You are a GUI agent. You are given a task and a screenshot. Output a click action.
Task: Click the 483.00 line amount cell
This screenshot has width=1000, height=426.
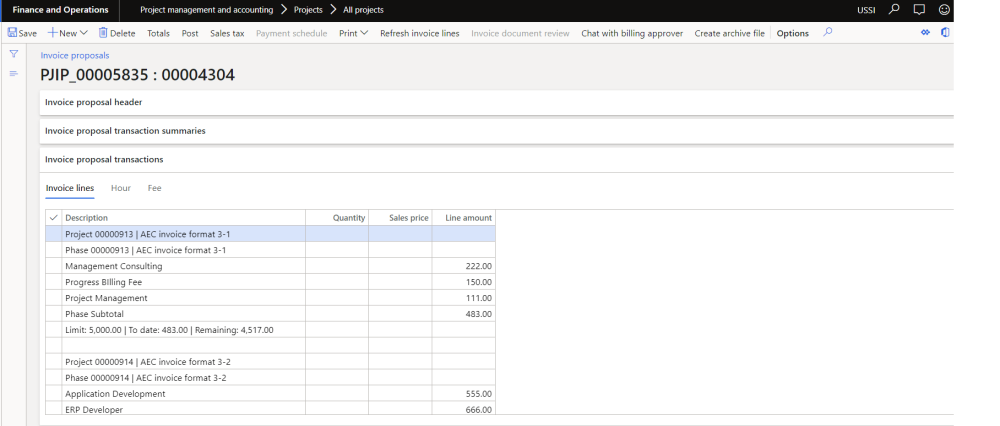pyautogui.click(x=464, y=314)
